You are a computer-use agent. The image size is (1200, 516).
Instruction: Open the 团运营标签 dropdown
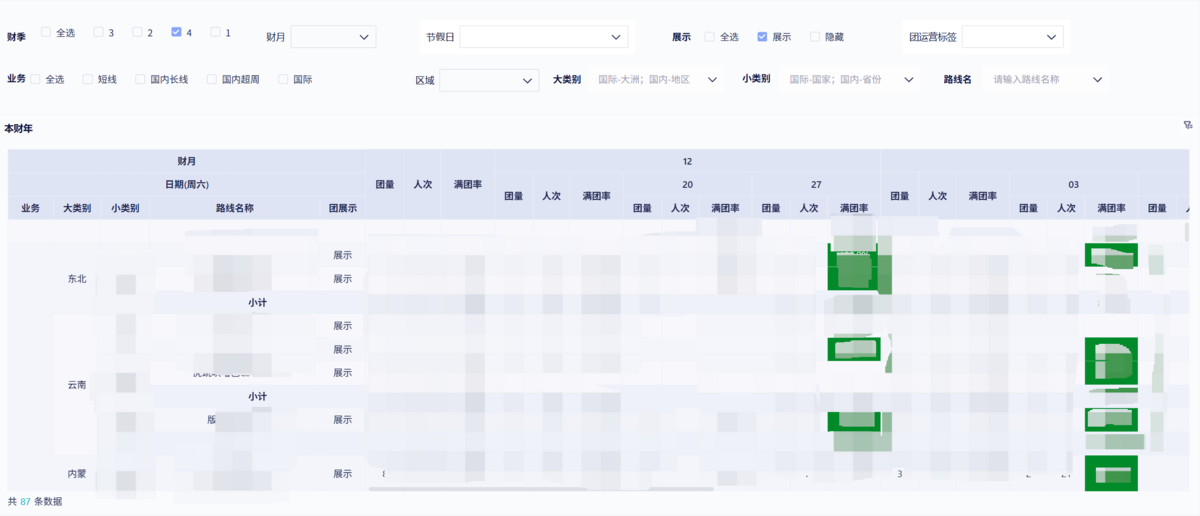[x=1012, y=37]
